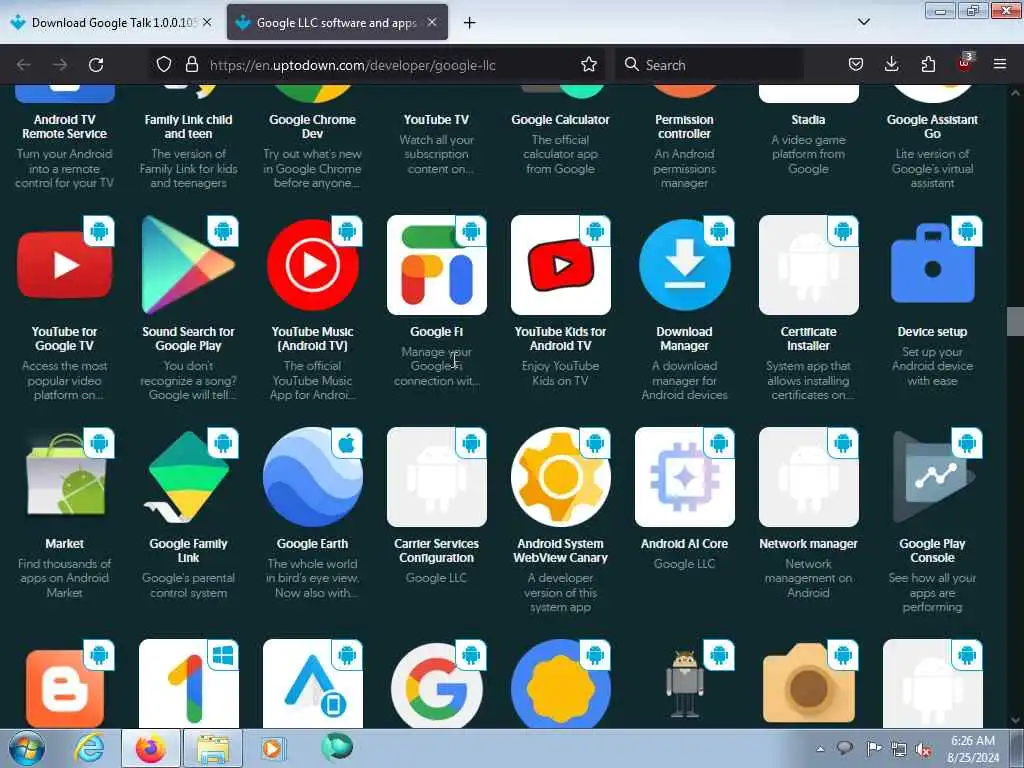This screenshot has height=768, width=1024.
Task: Open the Google Play Console icon
Action: [933, 477]
